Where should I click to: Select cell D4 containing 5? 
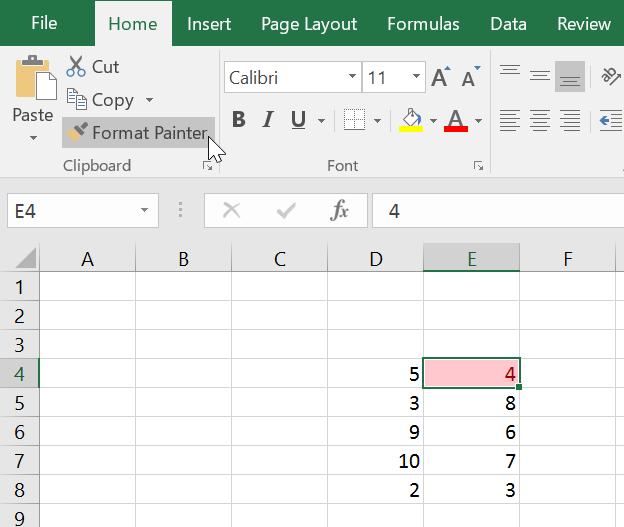pos(376,373)
